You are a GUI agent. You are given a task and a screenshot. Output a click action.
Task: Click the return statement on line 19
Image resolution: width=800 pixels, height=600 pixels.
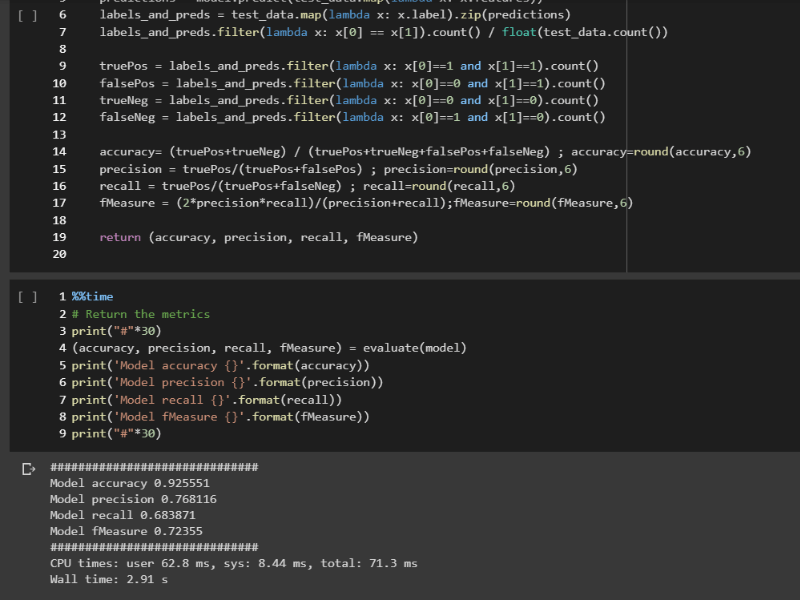coord(258,237)
